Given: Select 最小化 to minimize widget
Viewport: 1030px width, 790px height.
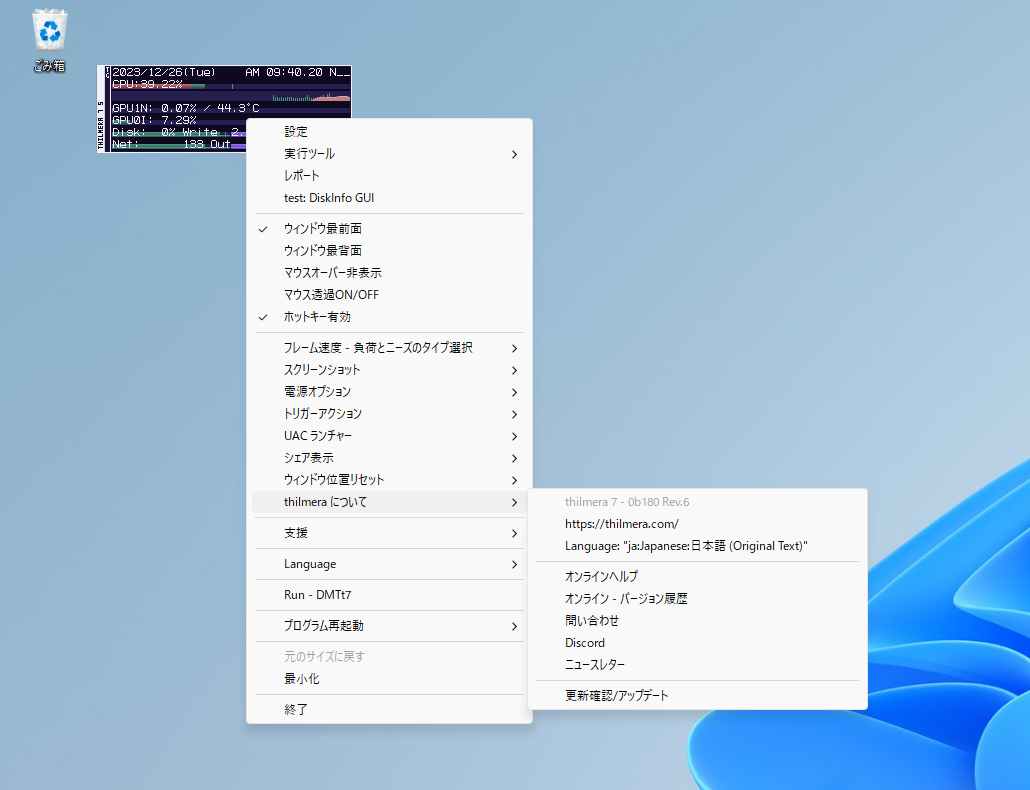Looking at the screenshot, I should tap(389, 678).
